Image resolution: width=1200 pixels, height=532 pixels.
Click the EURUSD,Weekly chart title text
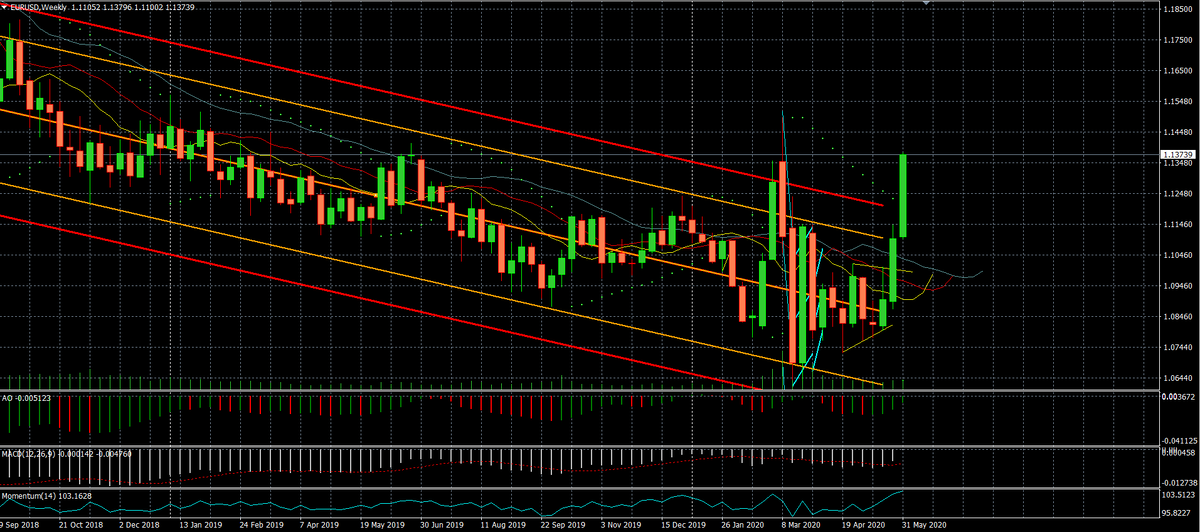click(39, 6)
